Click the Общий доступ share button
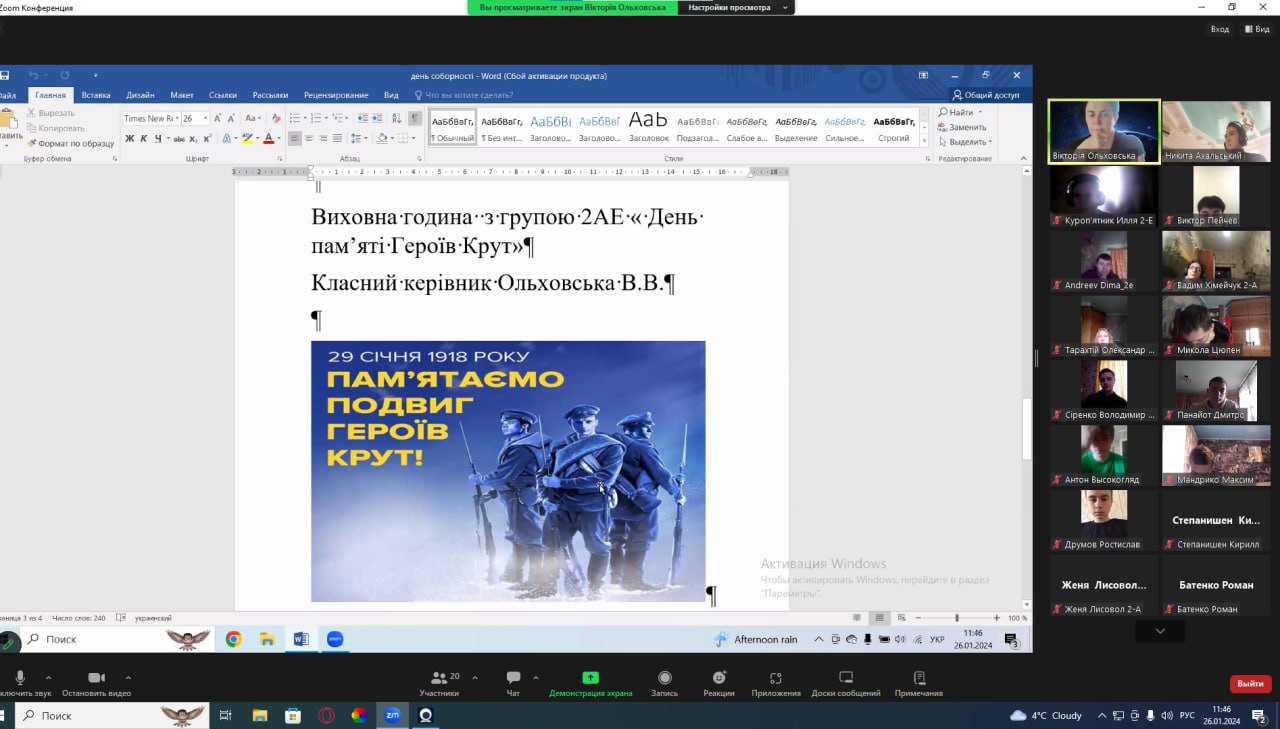Image resolution: width=1280 pixels, height=729 pixels. [986, 95]
